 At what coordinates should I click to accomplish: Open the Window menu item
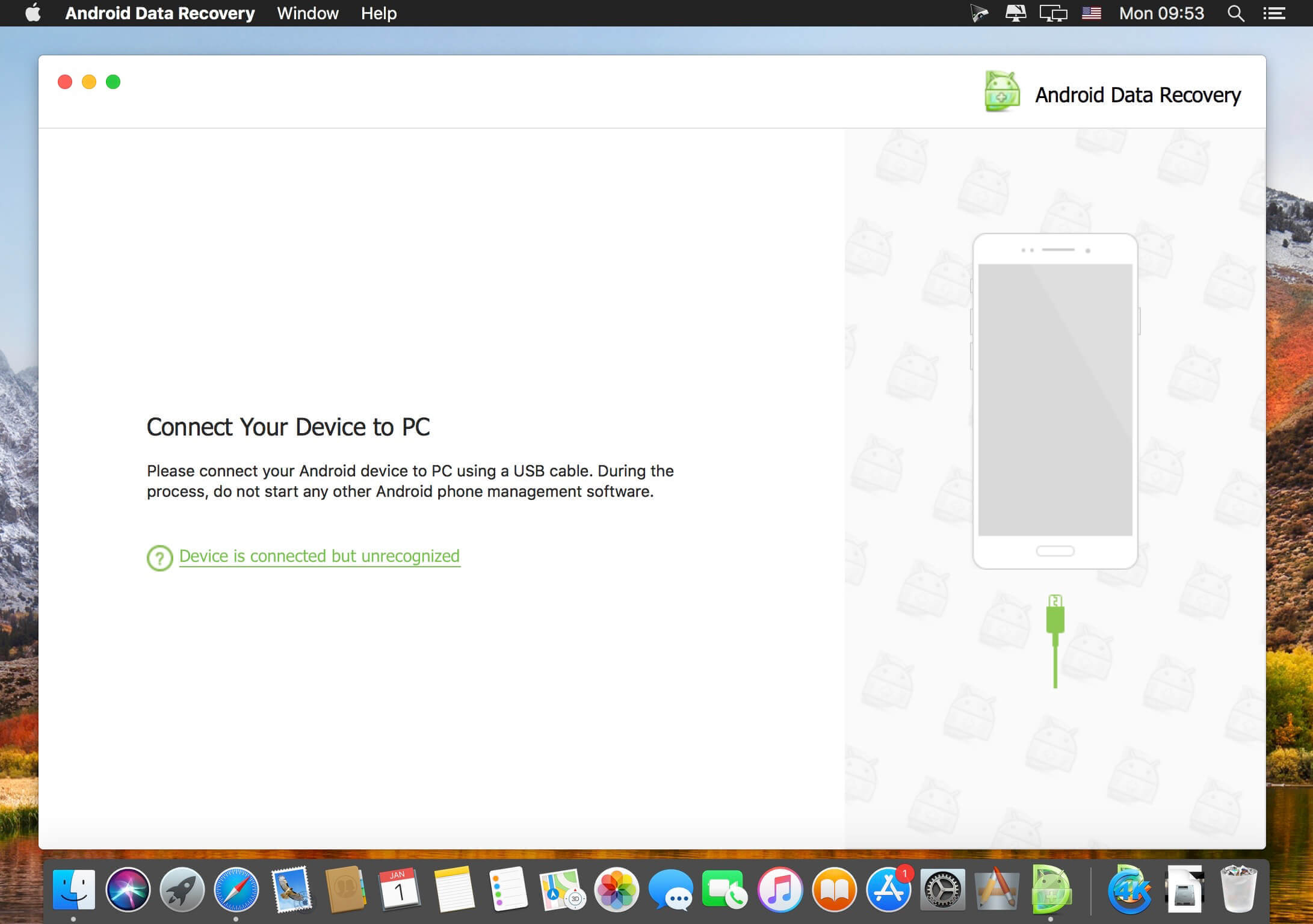coord(309,13)
